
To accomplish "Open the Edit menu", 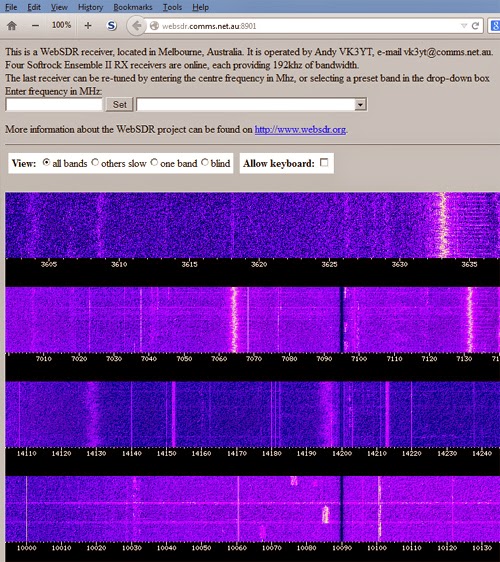I will tap(34, 7).
